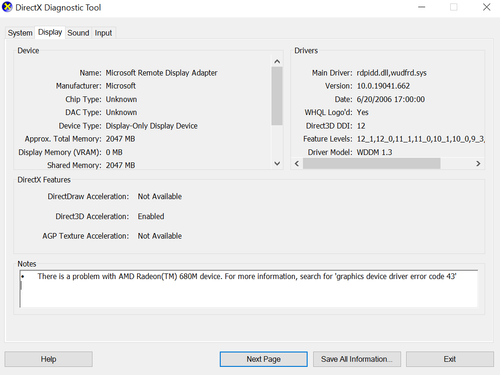The height and width of the screenshot is (375, 500).
Task: Click the AMD Radeon 680M problem note
Action: [x=247, y=276]
